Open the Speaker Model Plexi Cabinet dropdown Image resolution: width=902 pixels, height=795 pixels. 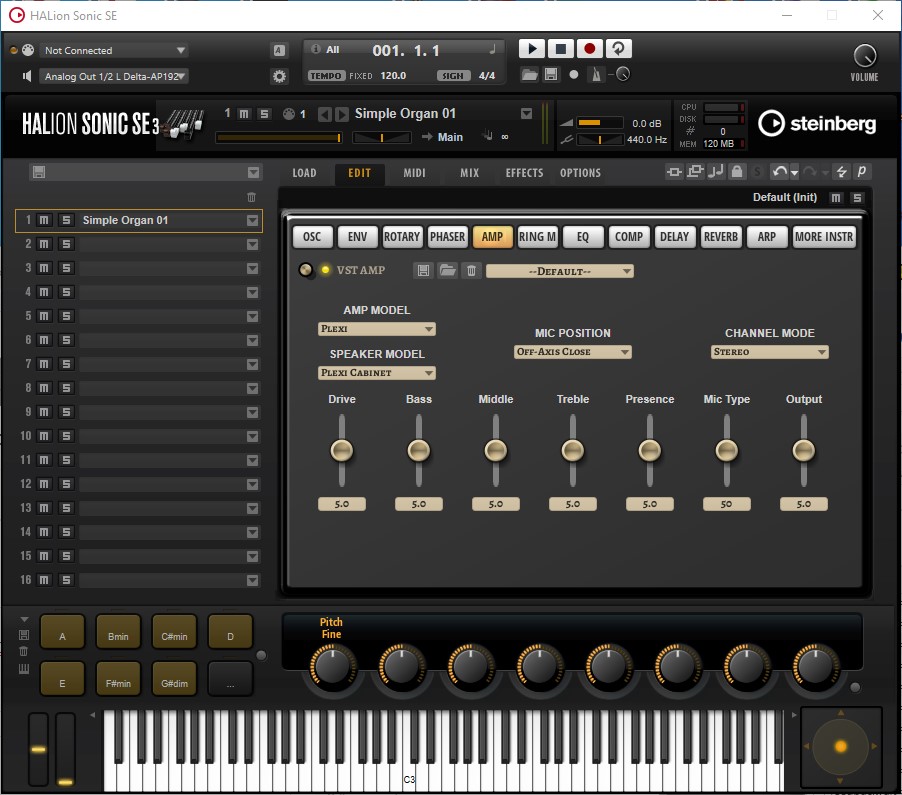(x=377, y=373)
